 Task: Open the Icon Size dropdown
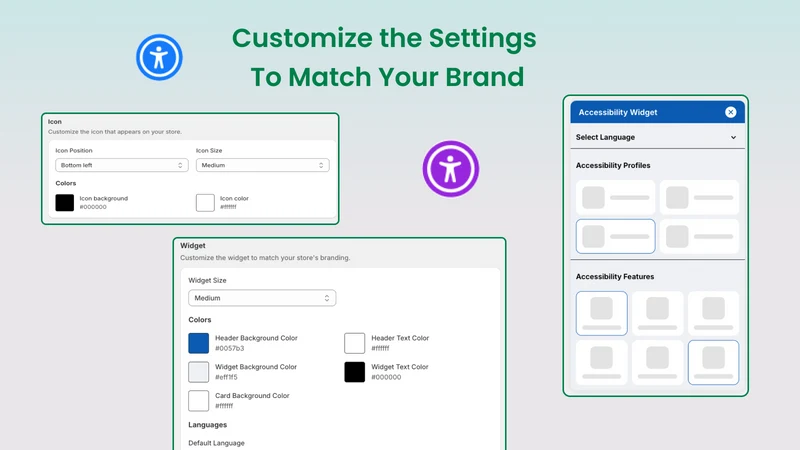[x=263, y=165]
